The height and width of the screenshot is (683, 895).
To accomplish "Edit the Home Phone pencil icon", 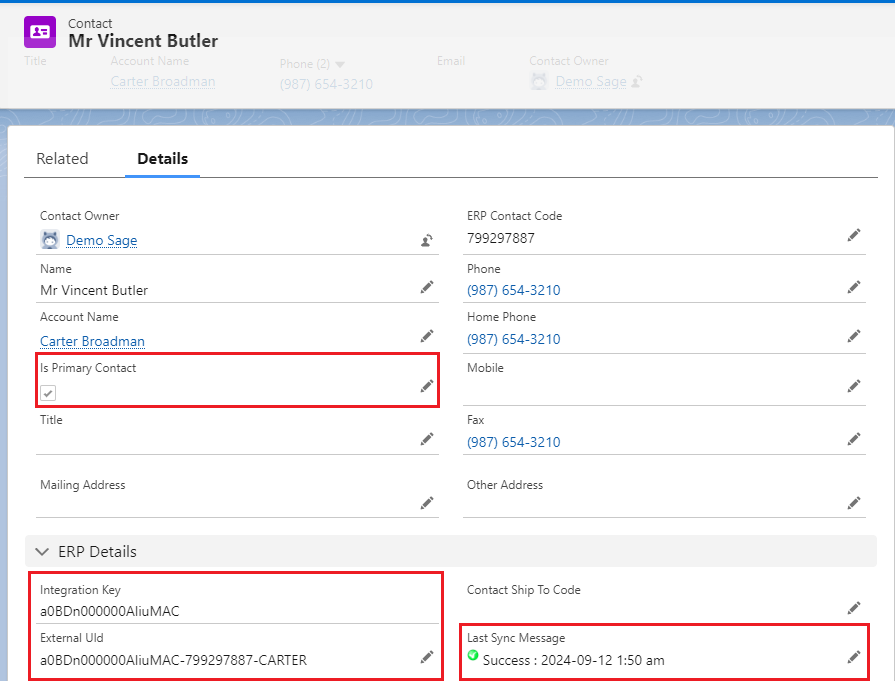I will click(x=854, y=336).
